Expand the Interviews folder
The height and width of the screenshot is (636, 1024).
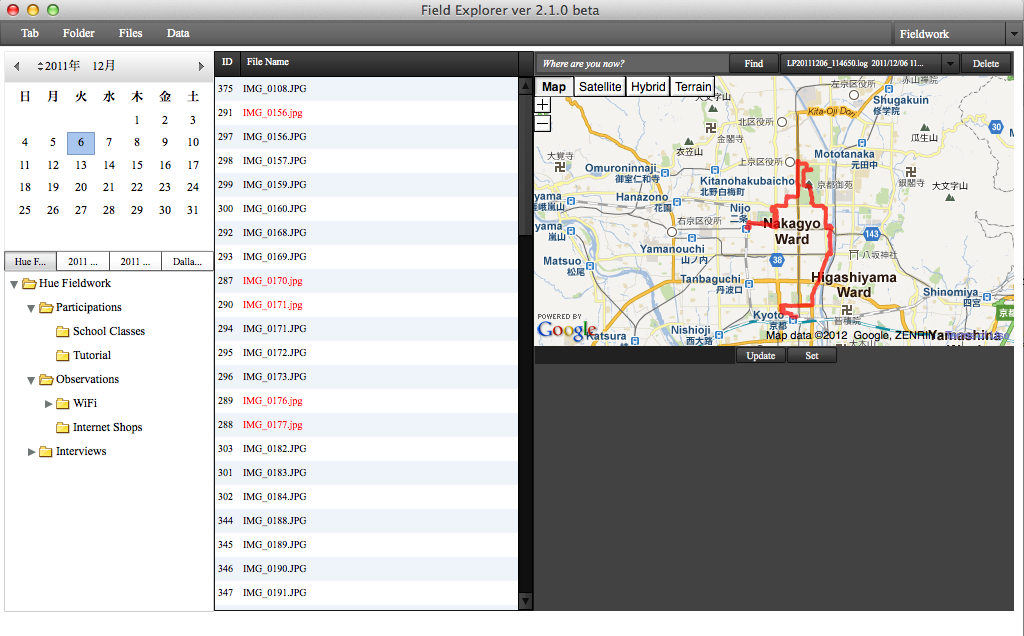(x=32, y=451)
